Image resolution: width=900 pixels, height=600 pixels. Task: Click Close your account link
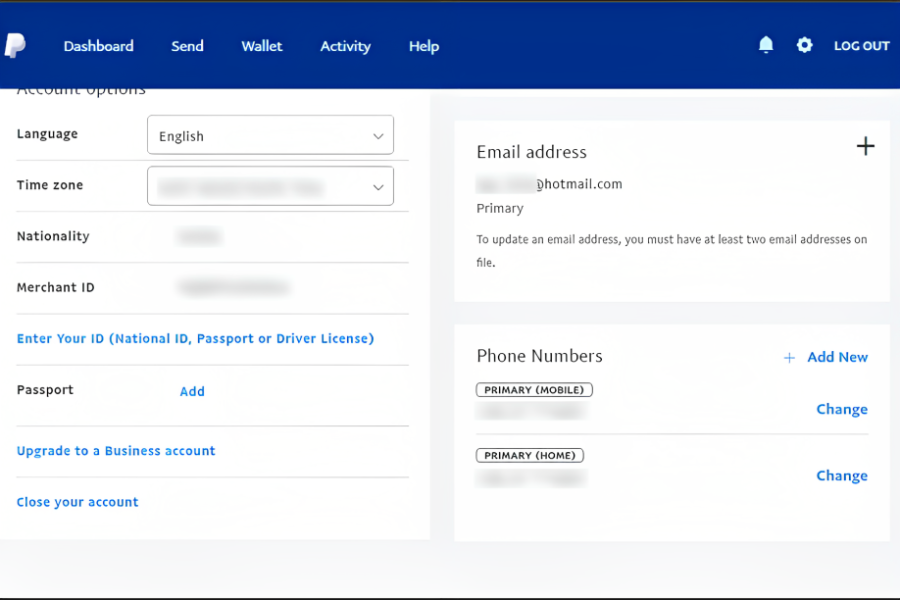pos(77,502)
